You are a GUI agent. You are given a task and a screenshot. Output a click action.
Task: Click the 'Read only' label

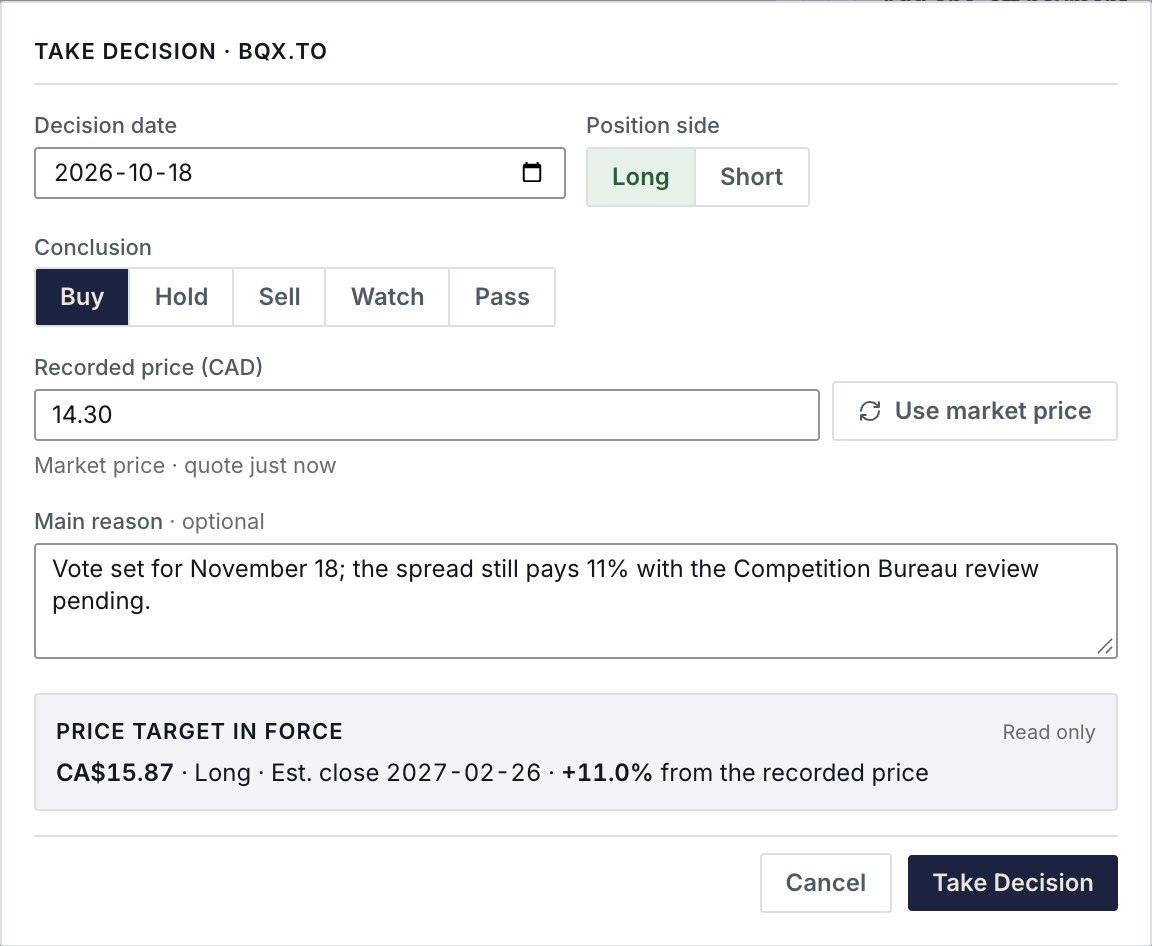[1048, 732]
